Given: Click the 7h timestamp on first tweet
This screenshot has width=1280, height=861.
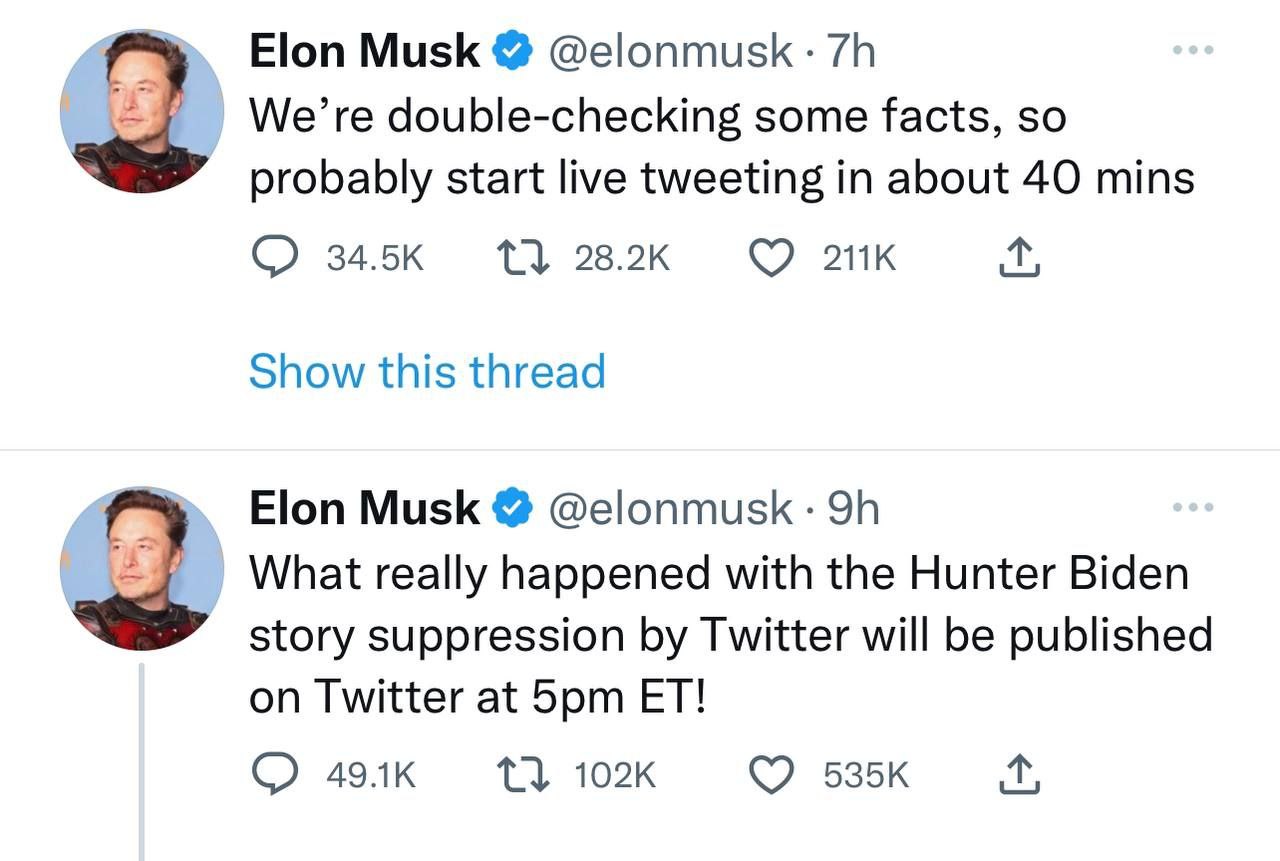Looking at the screenshot, I should pos(852,51).
